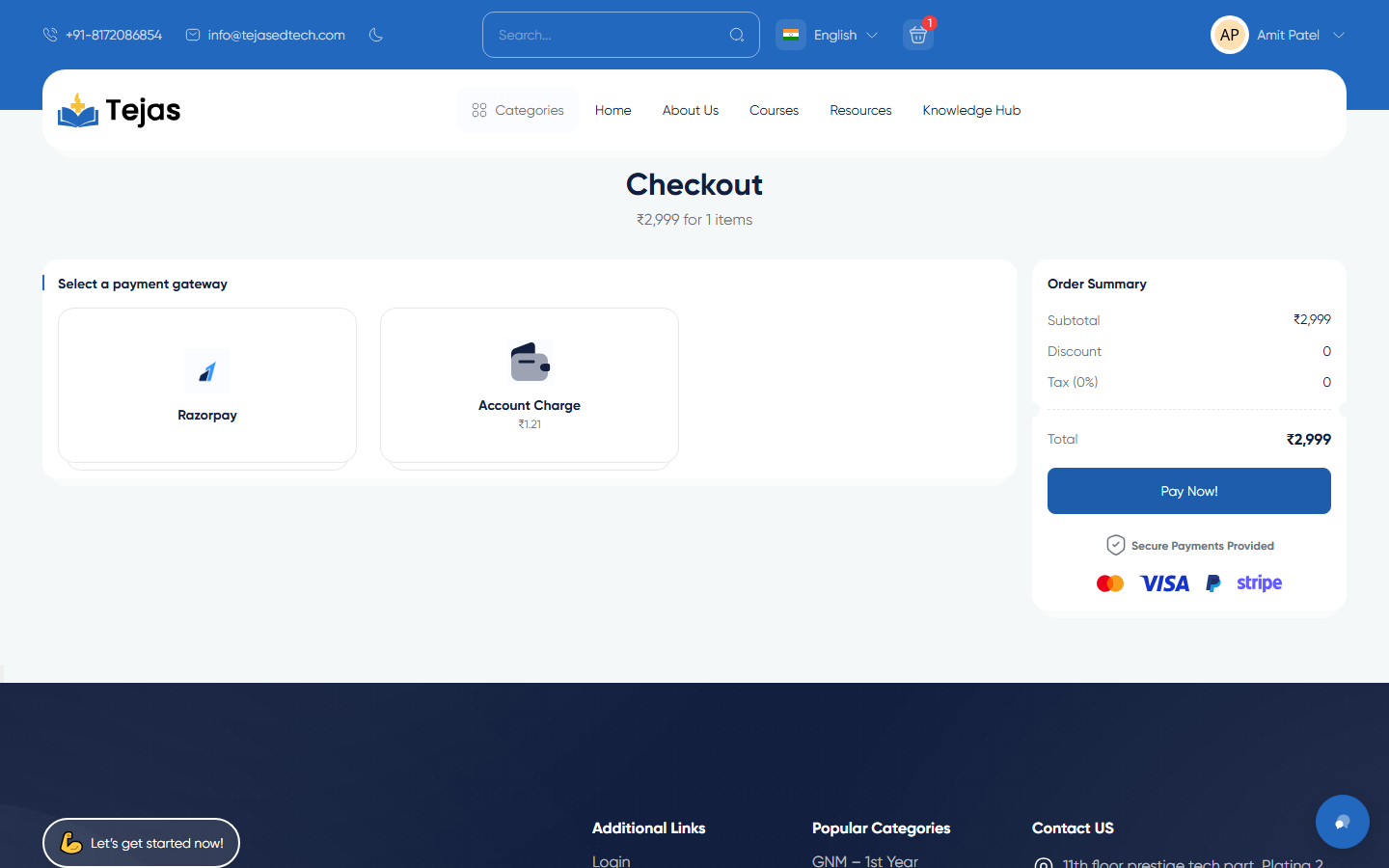Viewport: 1389px width, 868px height.
Task: Click the Razorpay logo icon
Action: tap(207, 371)
